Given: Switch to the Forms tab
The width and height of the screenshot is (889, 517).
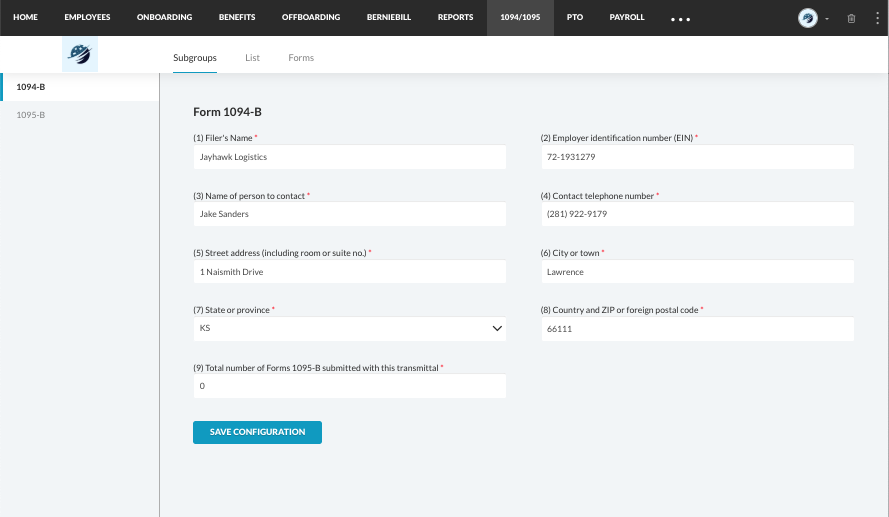Looking at the screenshot, I should click(x=301, y=58).
